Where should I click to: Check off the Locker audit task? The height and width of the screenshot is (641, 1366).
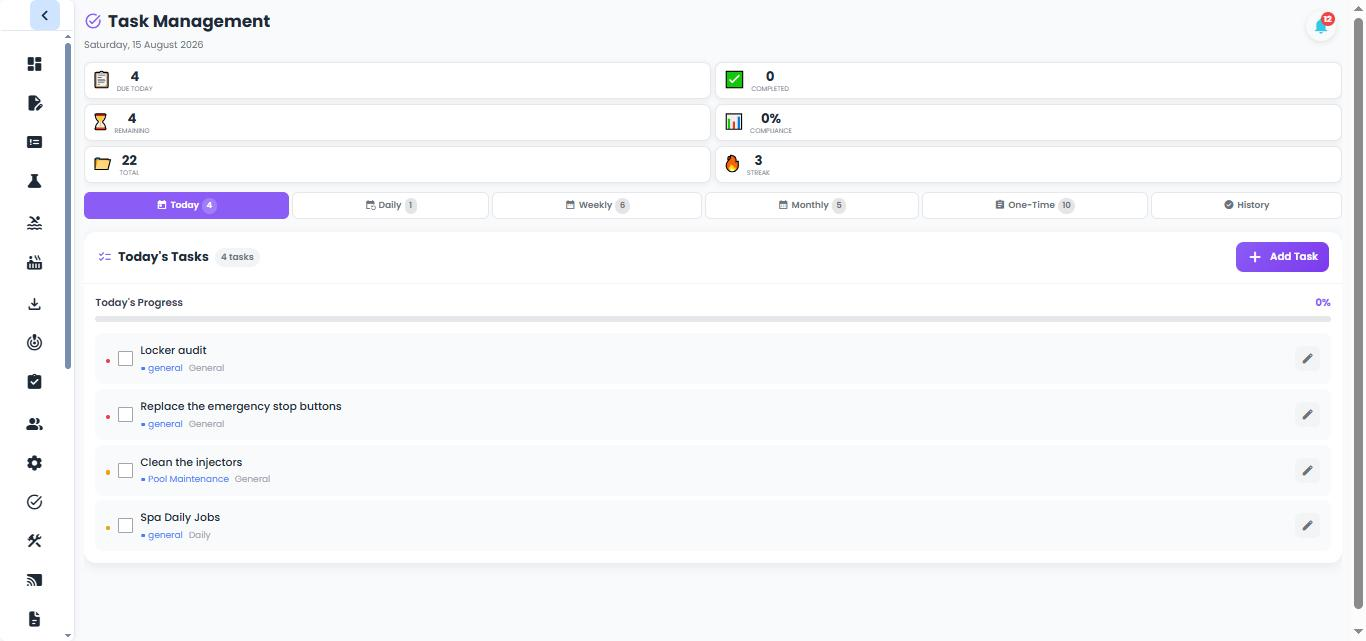click(x=125, y=358)
